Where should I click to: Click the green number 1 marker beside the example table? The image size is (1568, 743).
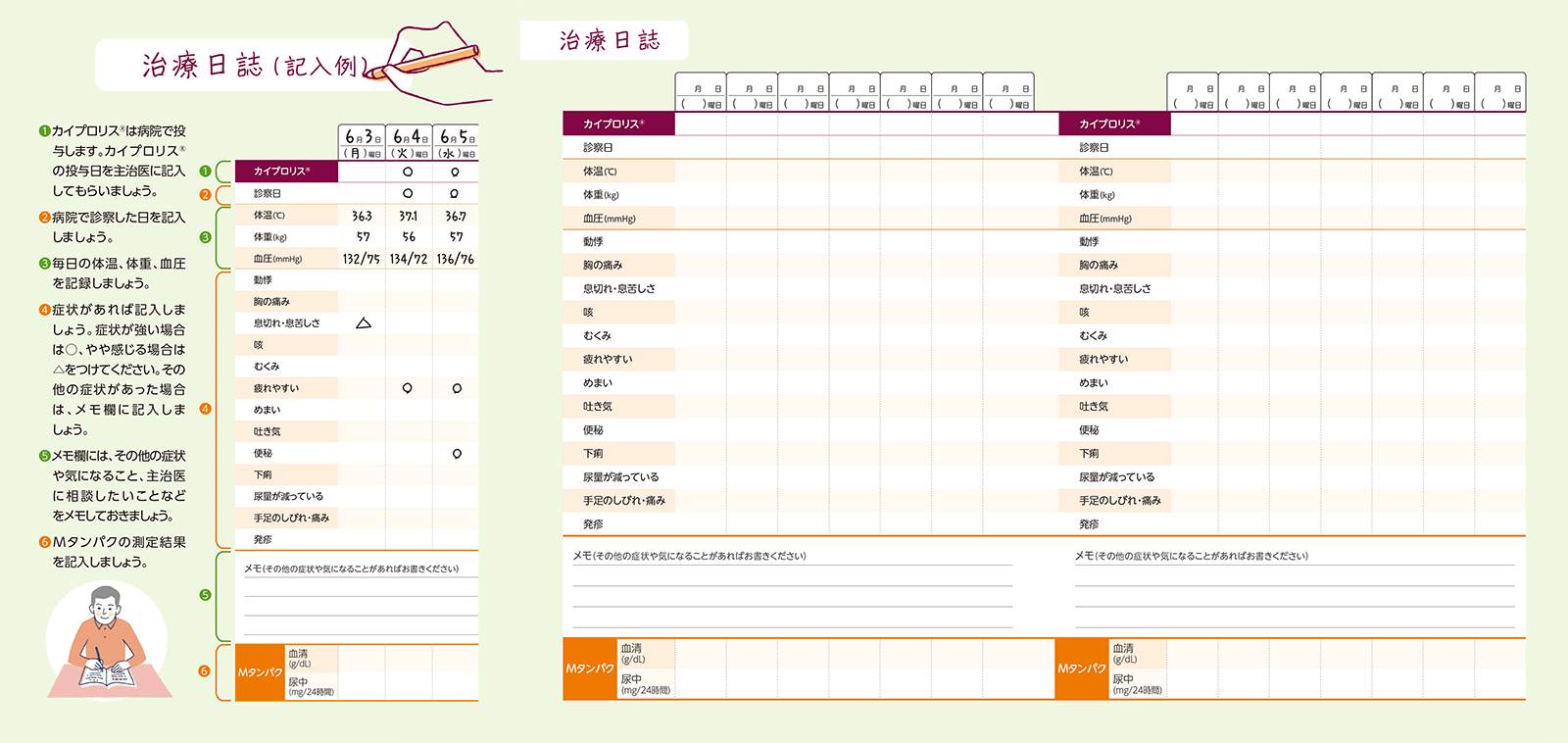coord(205,172)
